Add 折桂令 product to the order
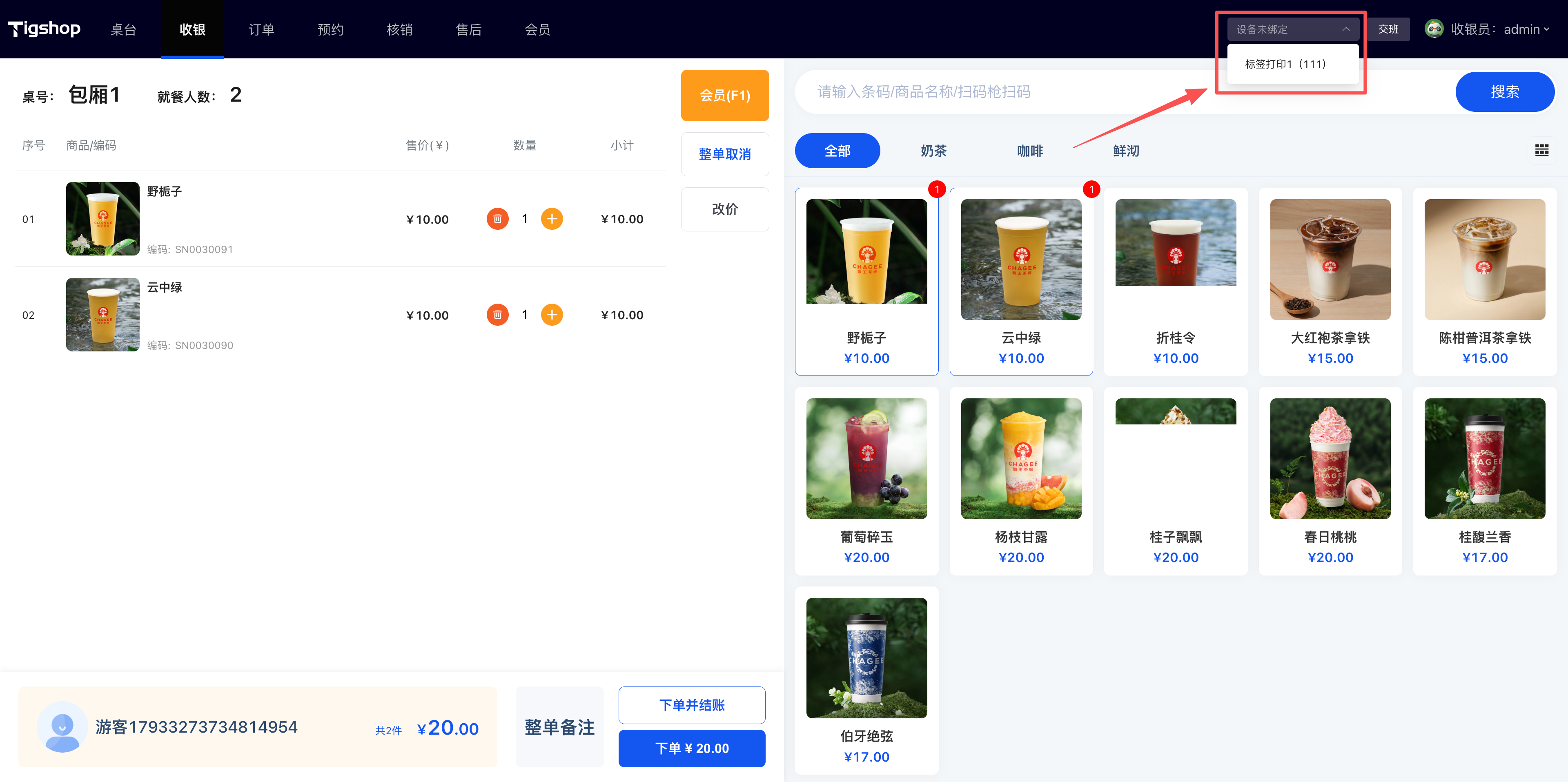 pyautogui.click(x=1176, y=282)
